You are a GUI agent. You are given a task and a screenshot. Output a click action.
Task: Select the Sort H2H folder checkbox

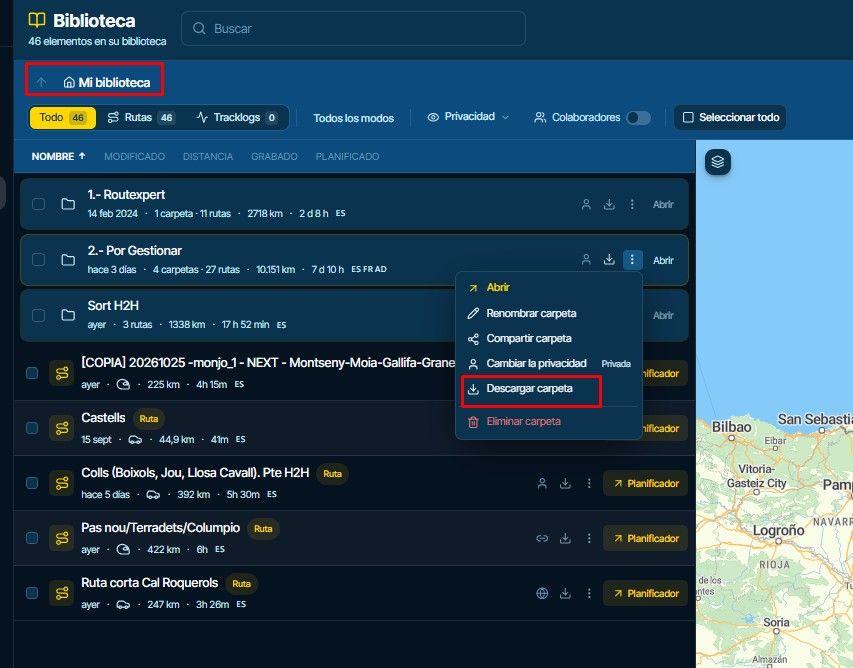click(38, 316)
